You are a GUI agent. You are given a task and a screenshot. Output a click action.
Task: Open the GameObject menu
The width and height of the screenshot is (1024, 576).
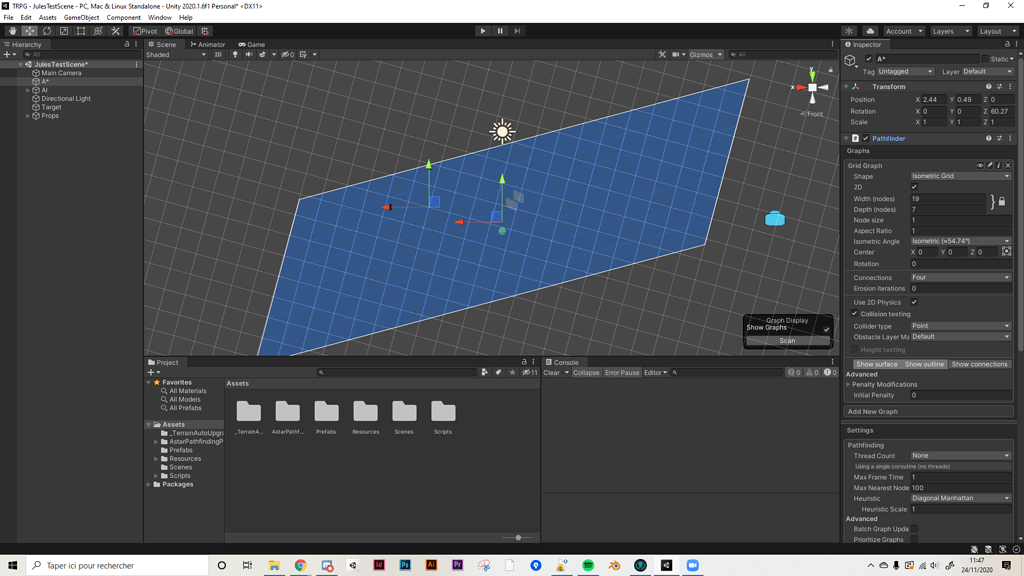pos(81,17)
